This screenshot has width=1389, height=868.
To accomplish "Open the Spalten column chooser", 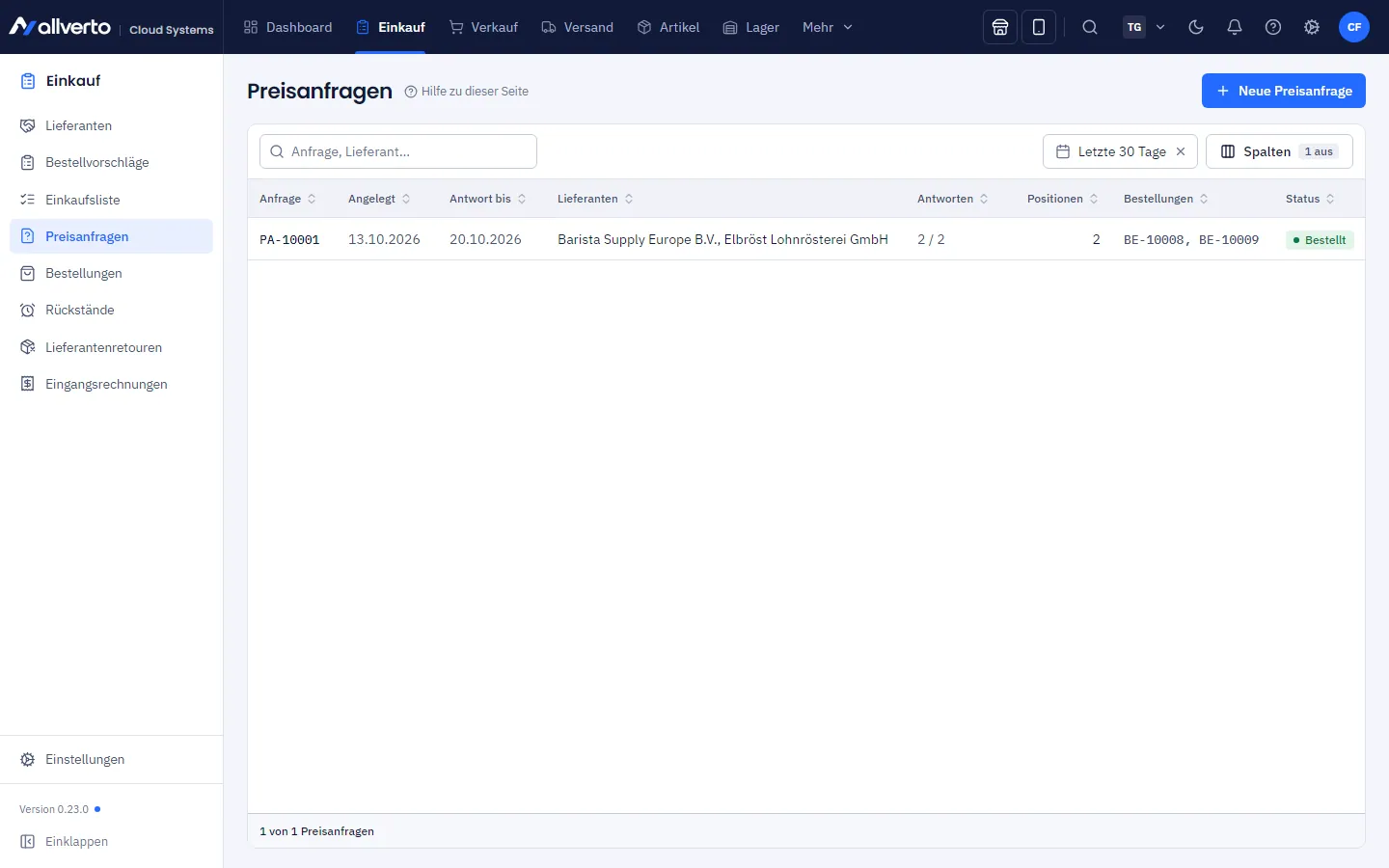I will coord(1279,151).
